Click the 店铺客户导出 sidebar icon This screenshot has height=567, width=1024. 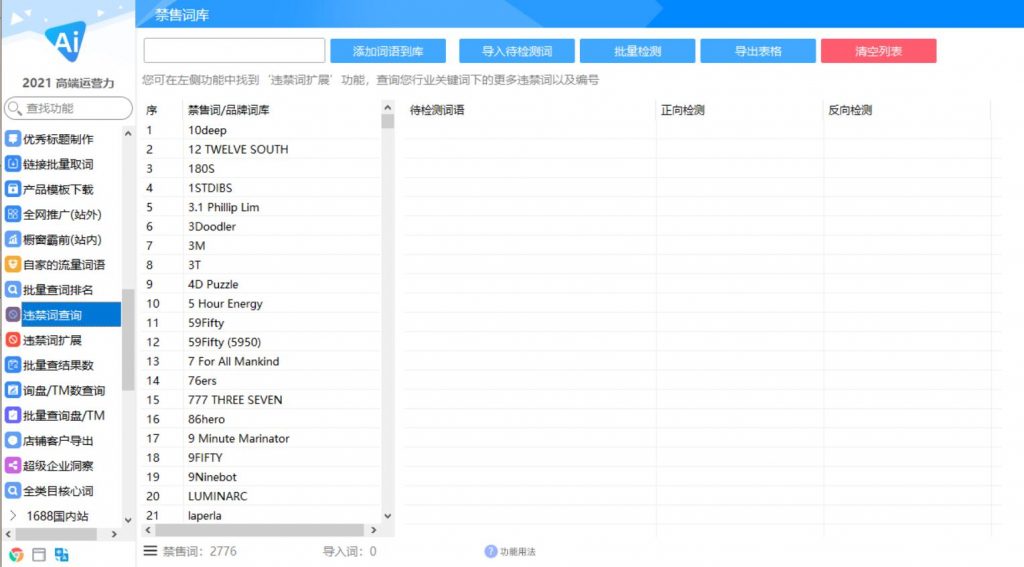pos(12,440)
